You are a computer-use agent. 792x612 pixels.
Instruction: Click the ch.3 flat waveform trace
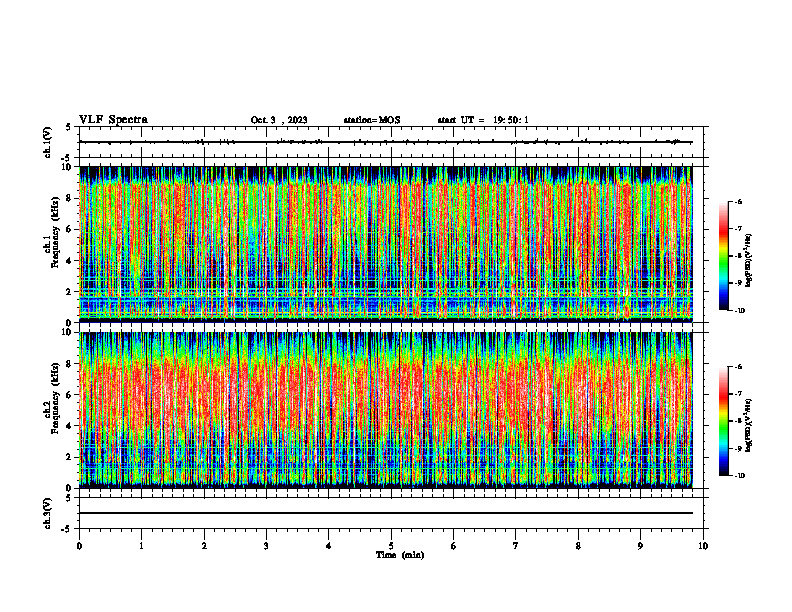pyautogui.click(x=386, y=513)
